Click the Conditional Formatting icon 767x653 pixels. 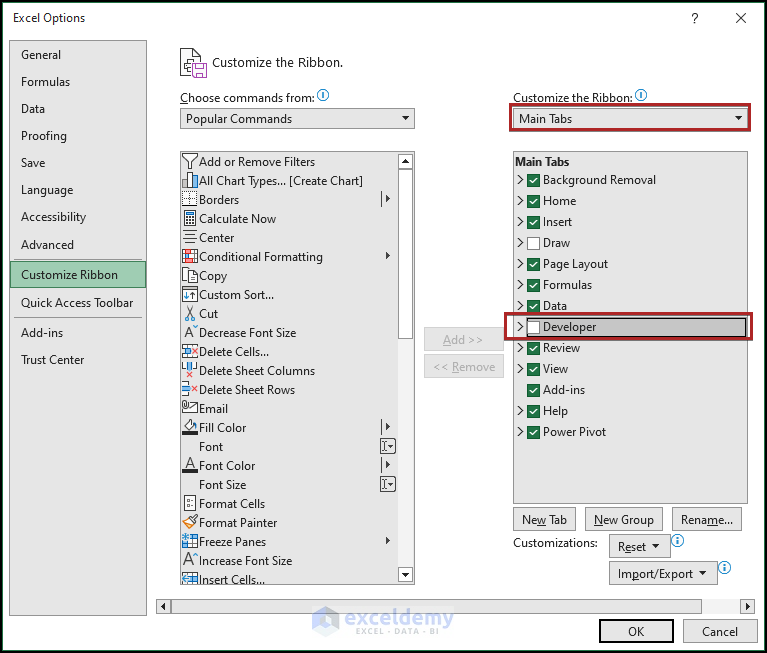point(190,257)
